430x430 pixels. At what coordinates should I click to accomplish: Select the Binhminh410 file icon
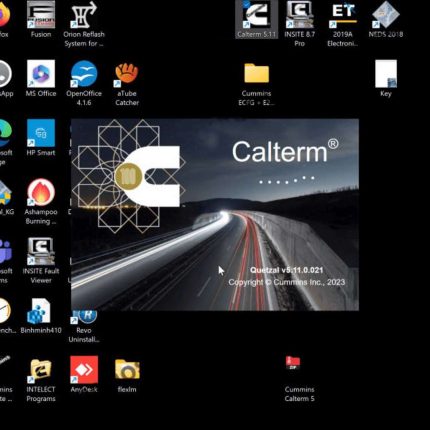(x=41, y=316)
